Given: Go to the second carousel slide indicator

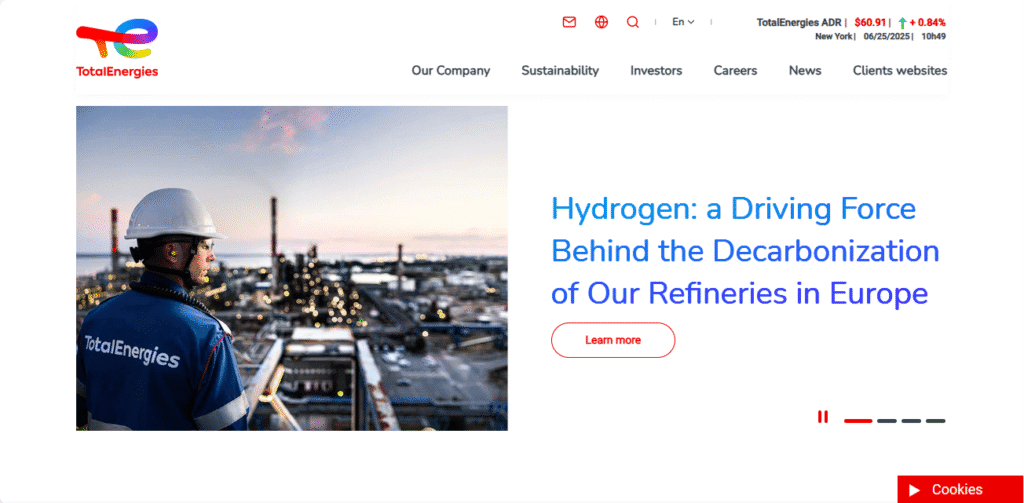Looking at the screenshot, I should [x=887, y=421].
